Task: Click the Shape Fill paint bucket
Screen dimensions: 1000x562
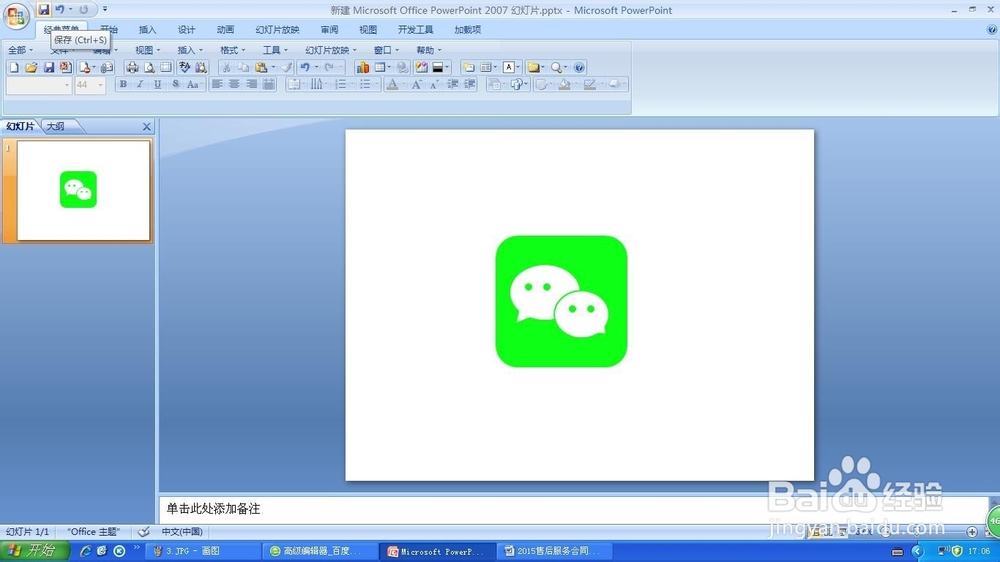Action: tap(564, 84)
